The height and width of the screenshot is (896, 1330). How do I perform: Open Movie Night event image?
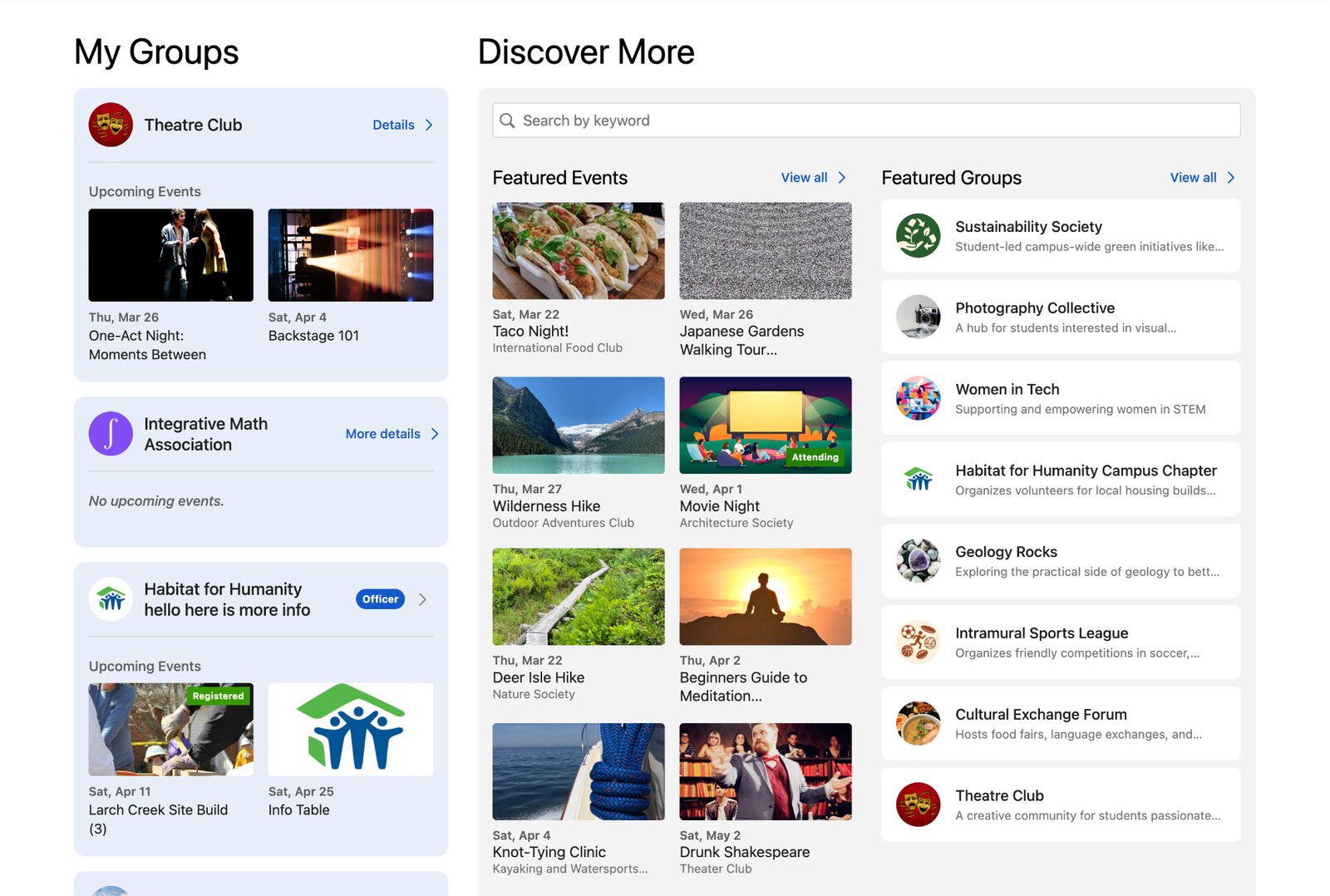tap(766, 426)
